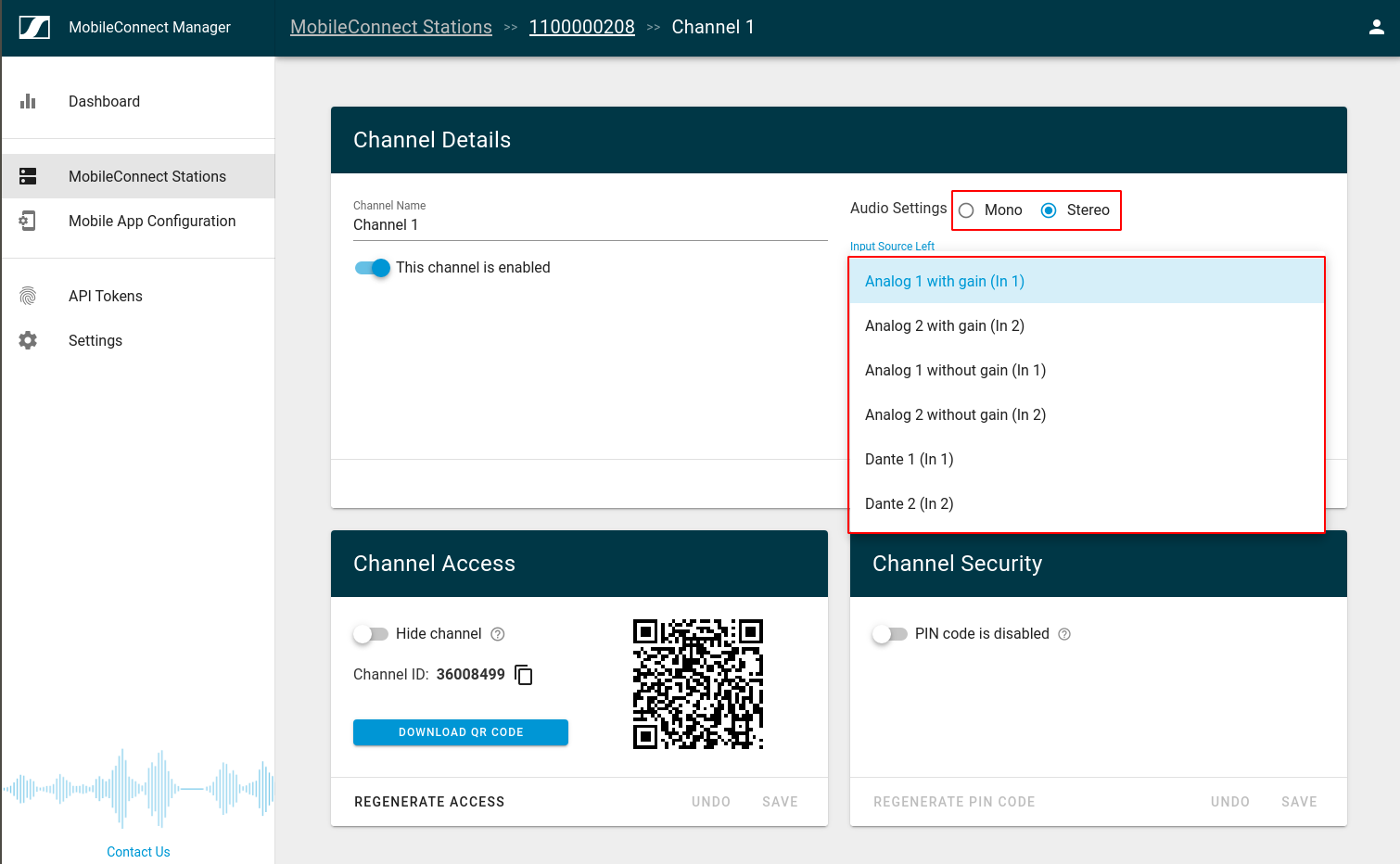
Task: Click MobileConnect Stations breadcrumb link
Action: click(x=391, y=27)
